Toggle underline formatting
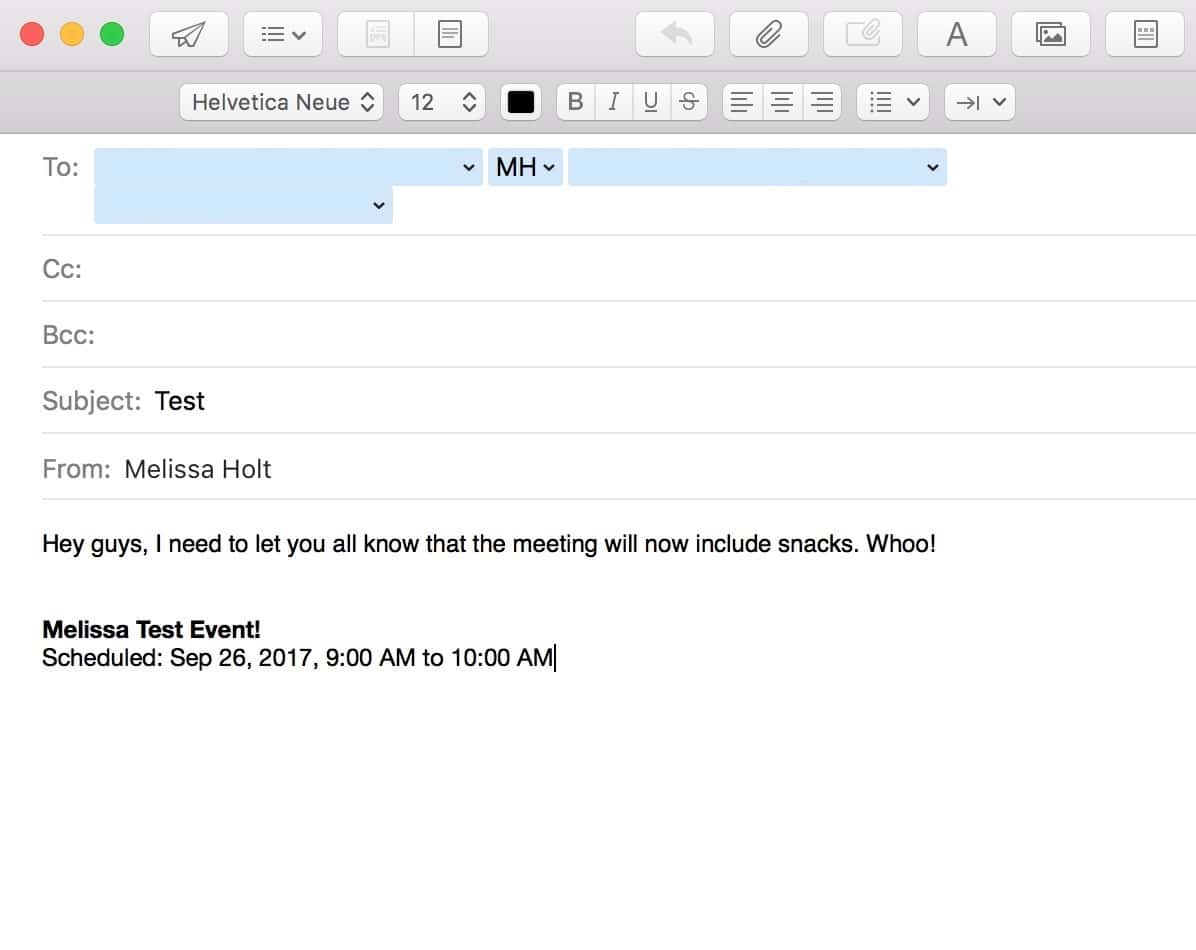The height and width of the screenshot is (950, 1196). click(x=651, y=102)
